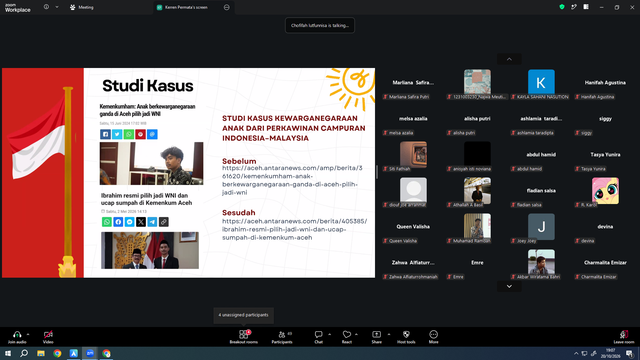Select R. Kartil's pink pony avatar
640x360 pixels.
605,191
